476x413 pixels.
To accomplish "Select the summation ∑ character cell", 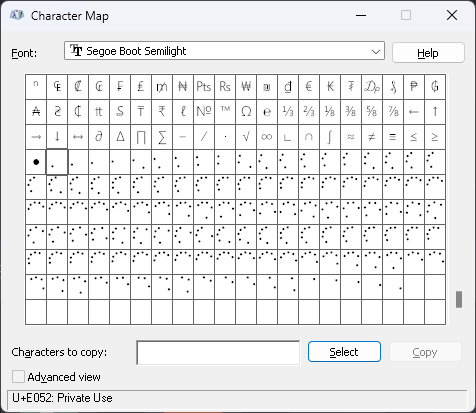I will tap(162, 137).
